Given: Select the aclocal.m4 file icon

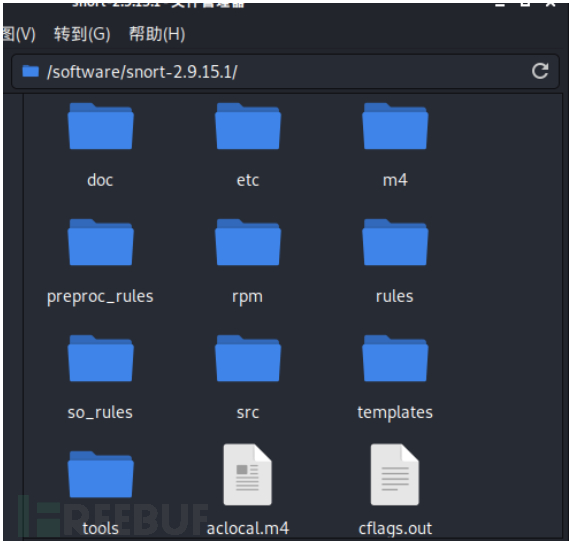Looking at the screenshot, I should (x=248, y=474).
